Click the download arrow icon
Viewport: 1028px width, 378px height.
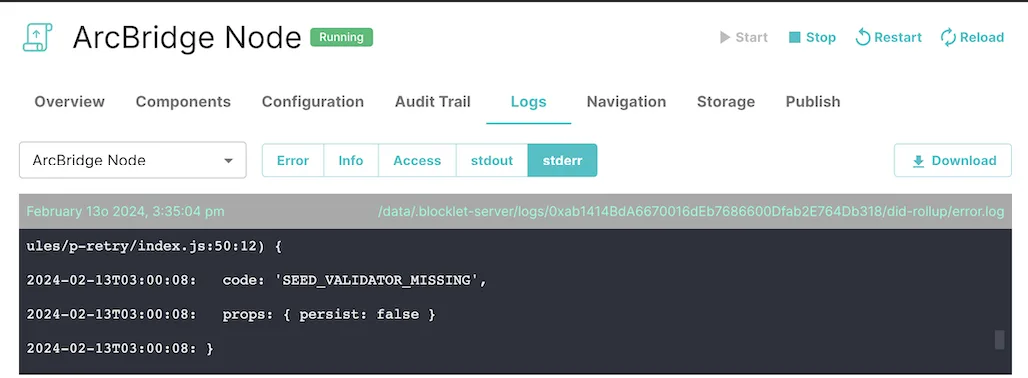(919, 161)
